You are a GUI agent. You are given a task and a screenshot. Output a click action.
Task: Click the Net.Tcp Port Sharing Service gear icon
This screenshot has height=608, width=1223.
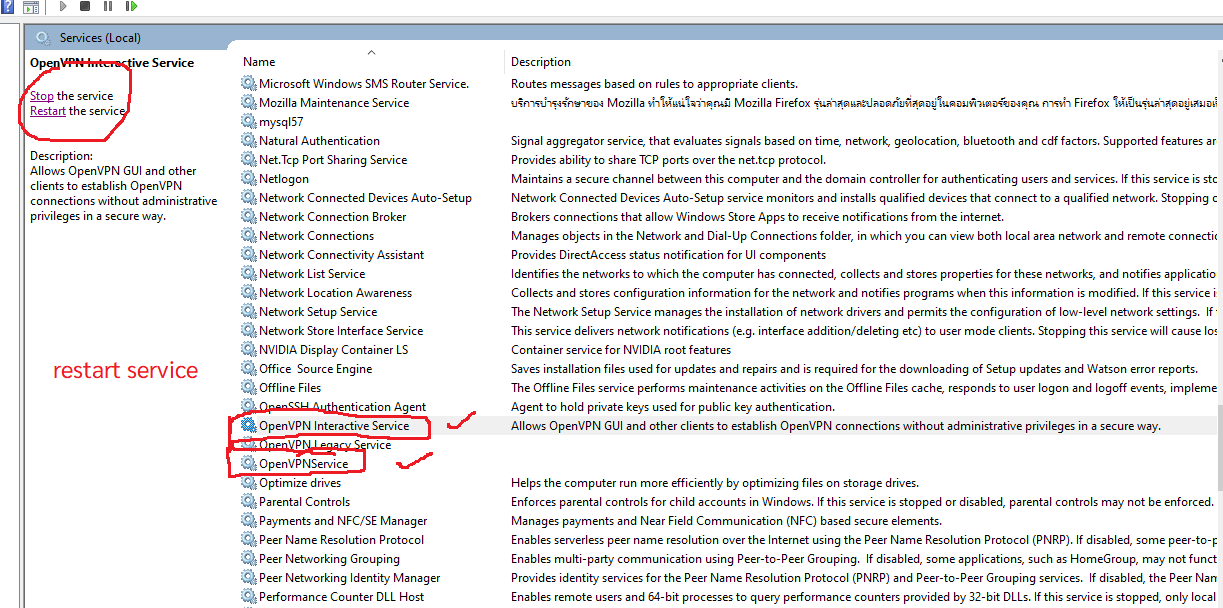coord(249,160)
